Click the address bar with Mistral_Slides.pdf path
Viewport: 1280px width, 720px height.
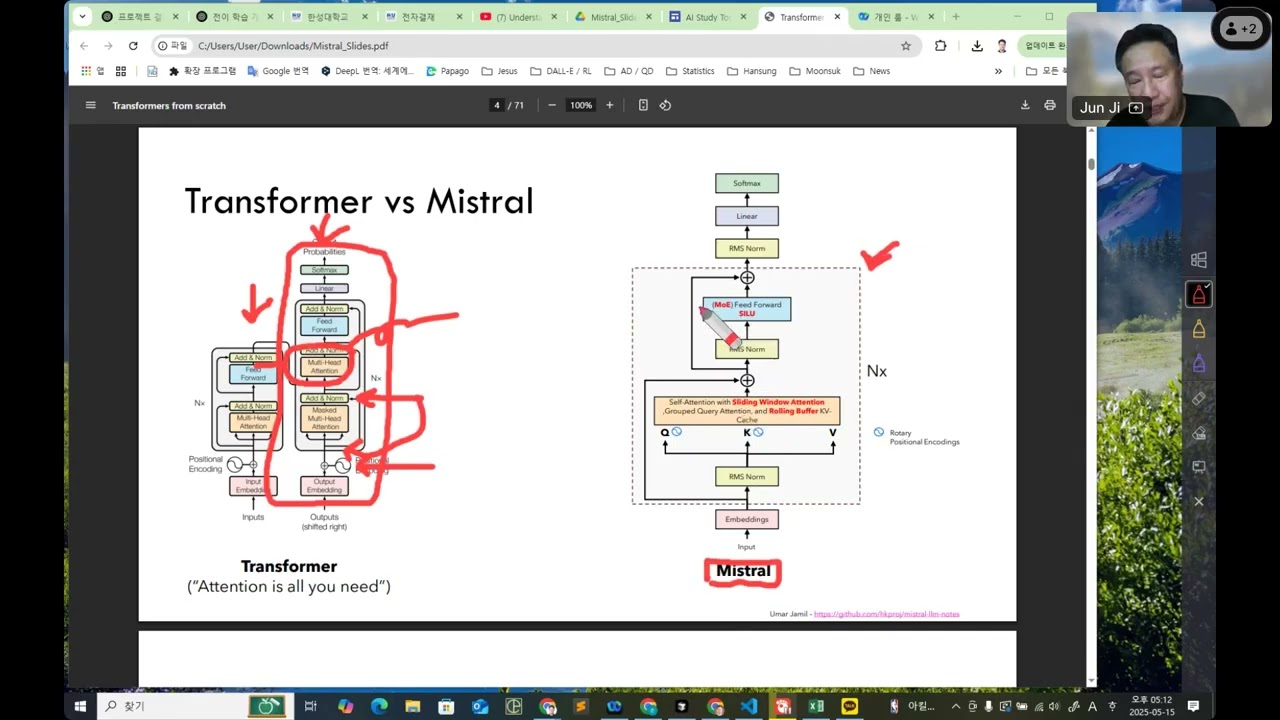click(535, 46)
